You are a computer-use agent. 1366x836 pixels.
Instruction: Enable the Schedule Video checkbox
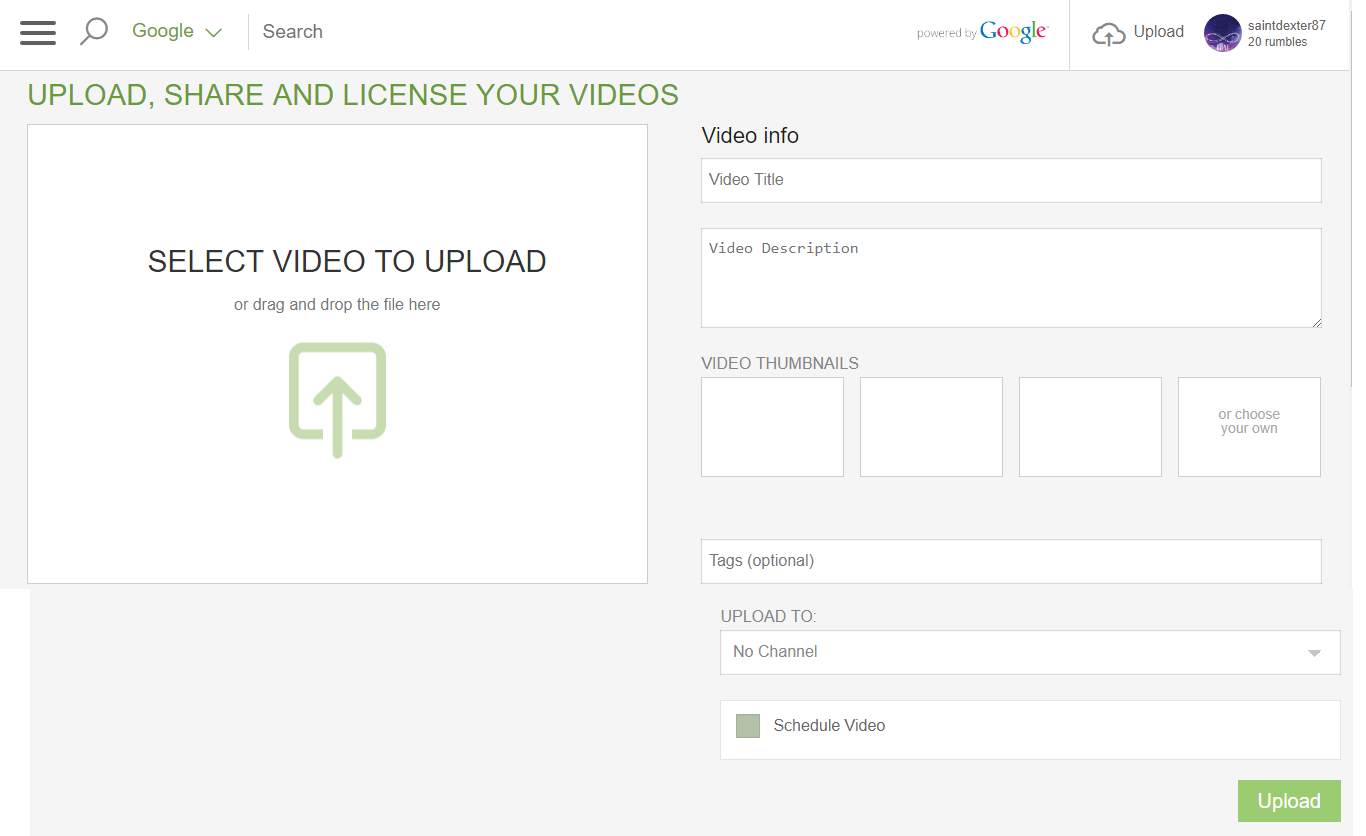pyautogui.click(x=748, y=726)
